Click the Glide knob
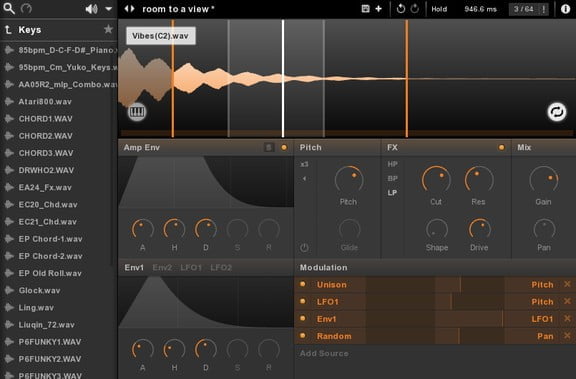Image resolution: width=576 pixels, height=379 pixels. click(349, 230)
